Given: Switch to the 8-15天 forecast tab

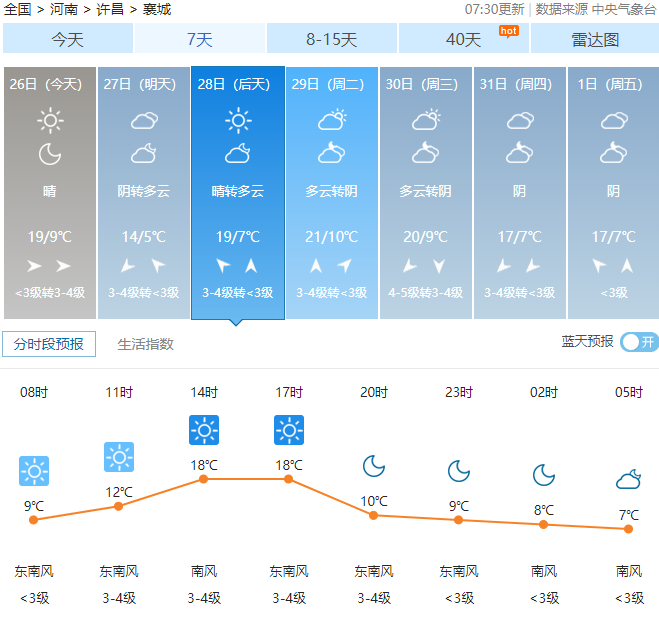Looking at the screenshot, I should coord(331,39).
